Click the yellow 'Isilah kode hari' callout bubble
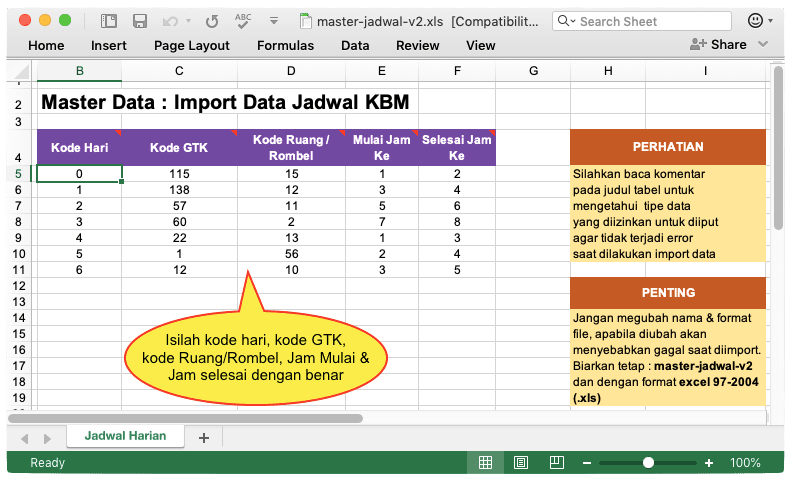The width and height of the screenshot is (791, 481). click(x=256, y=358)
